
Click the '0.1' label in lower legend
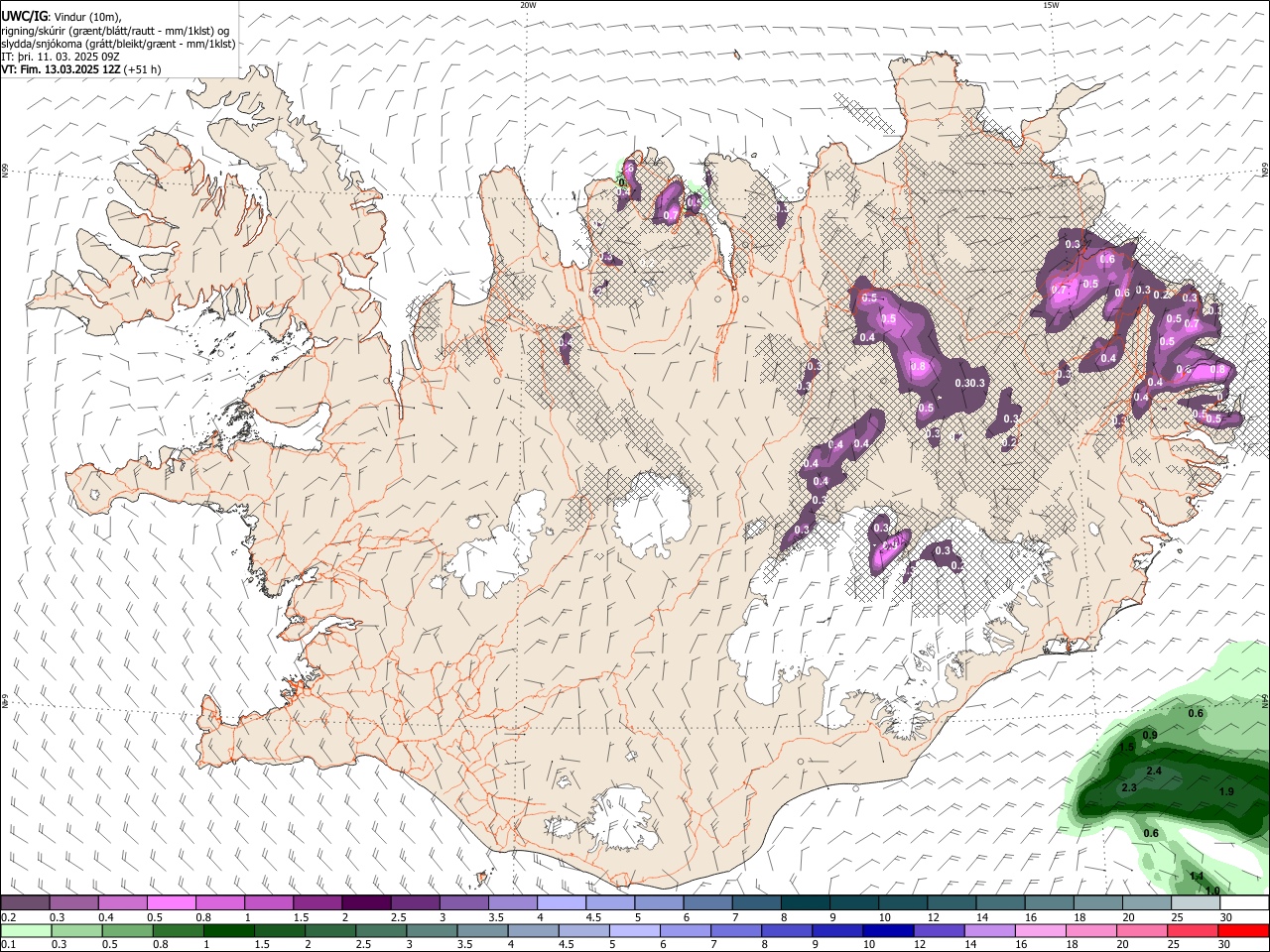point(9,945)
